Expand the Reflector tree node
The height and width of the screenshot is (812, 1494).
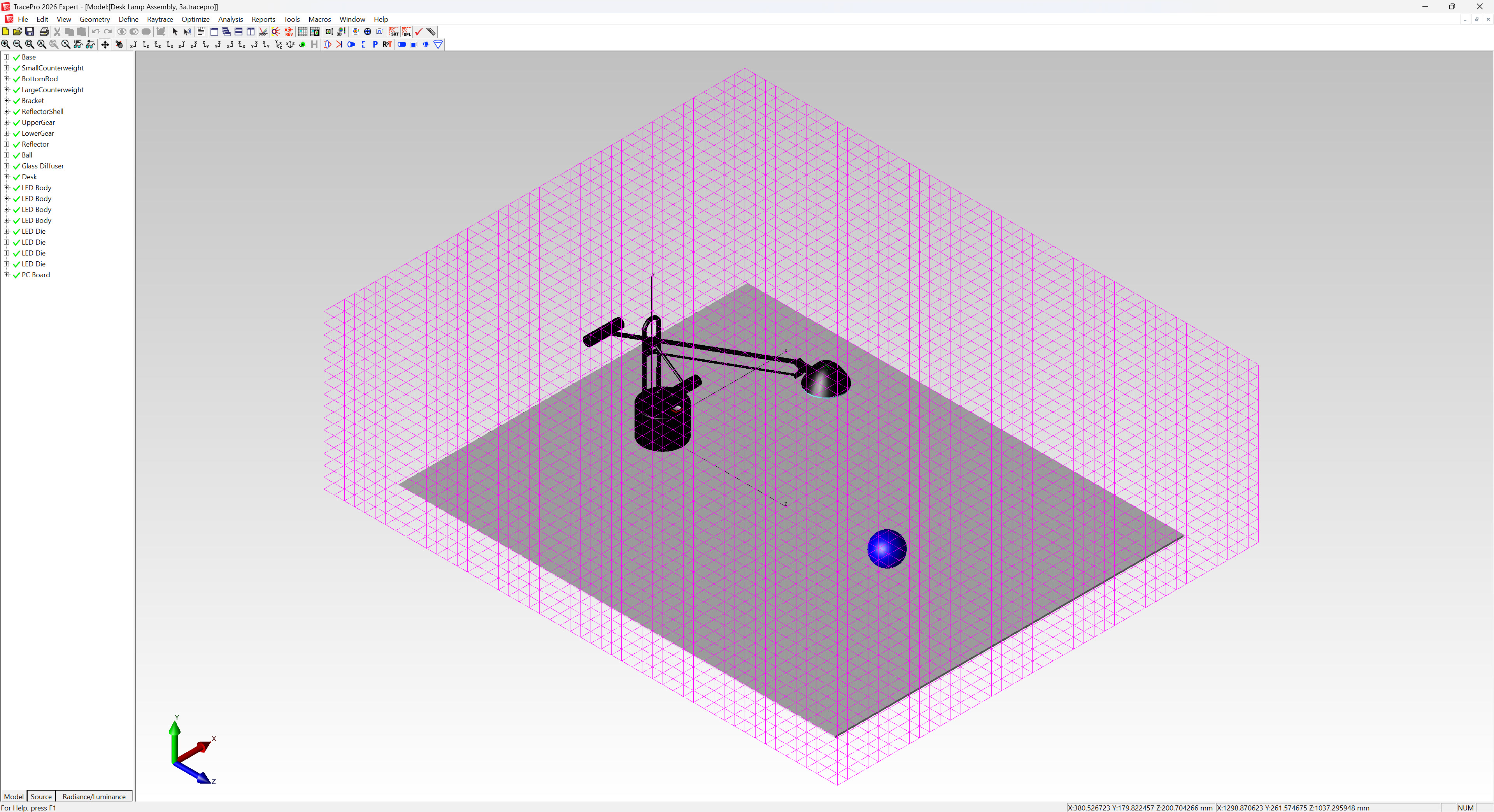pos(6,144)
